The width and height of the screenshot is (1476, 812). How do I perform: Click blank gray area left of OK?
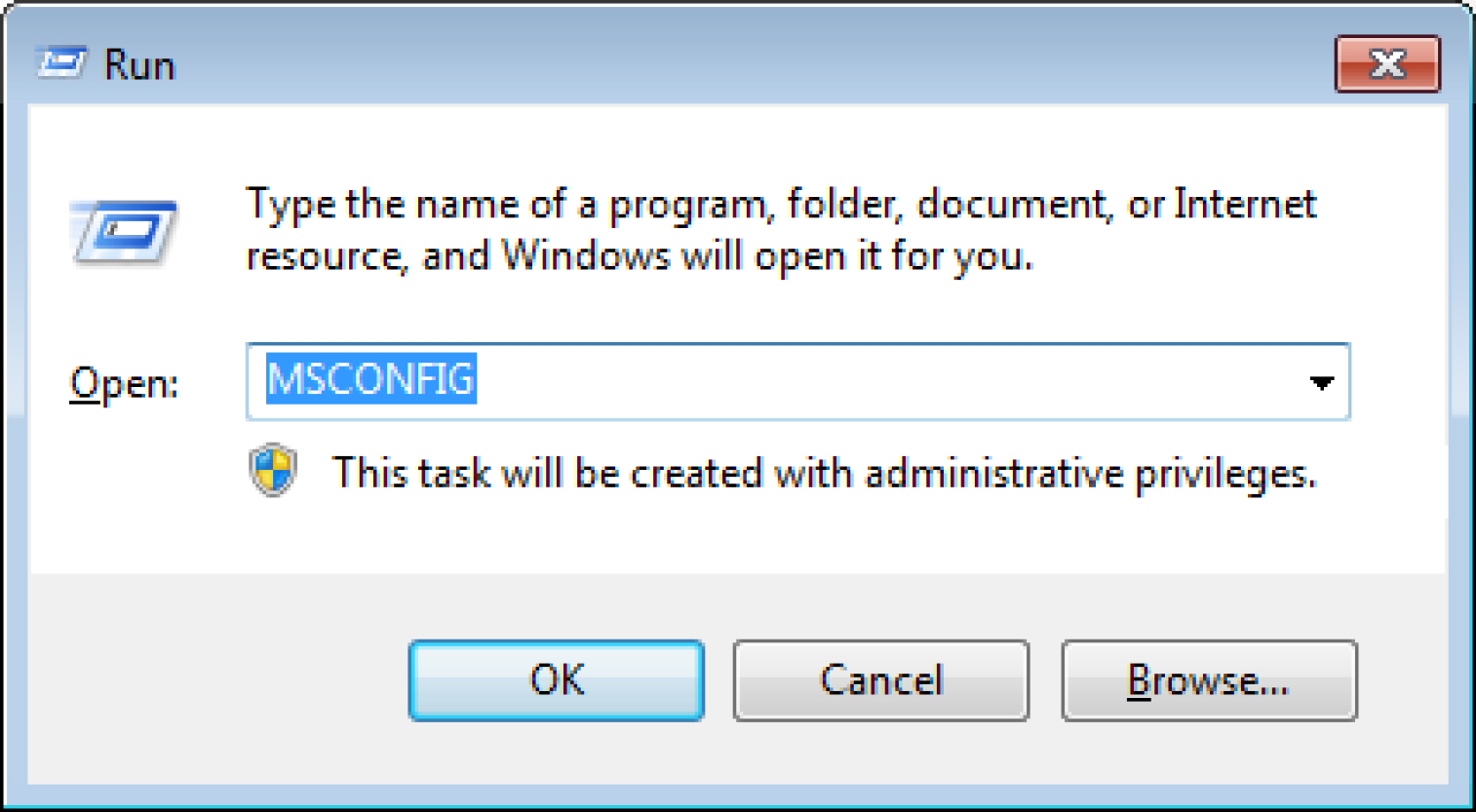(x=214, y=680)
